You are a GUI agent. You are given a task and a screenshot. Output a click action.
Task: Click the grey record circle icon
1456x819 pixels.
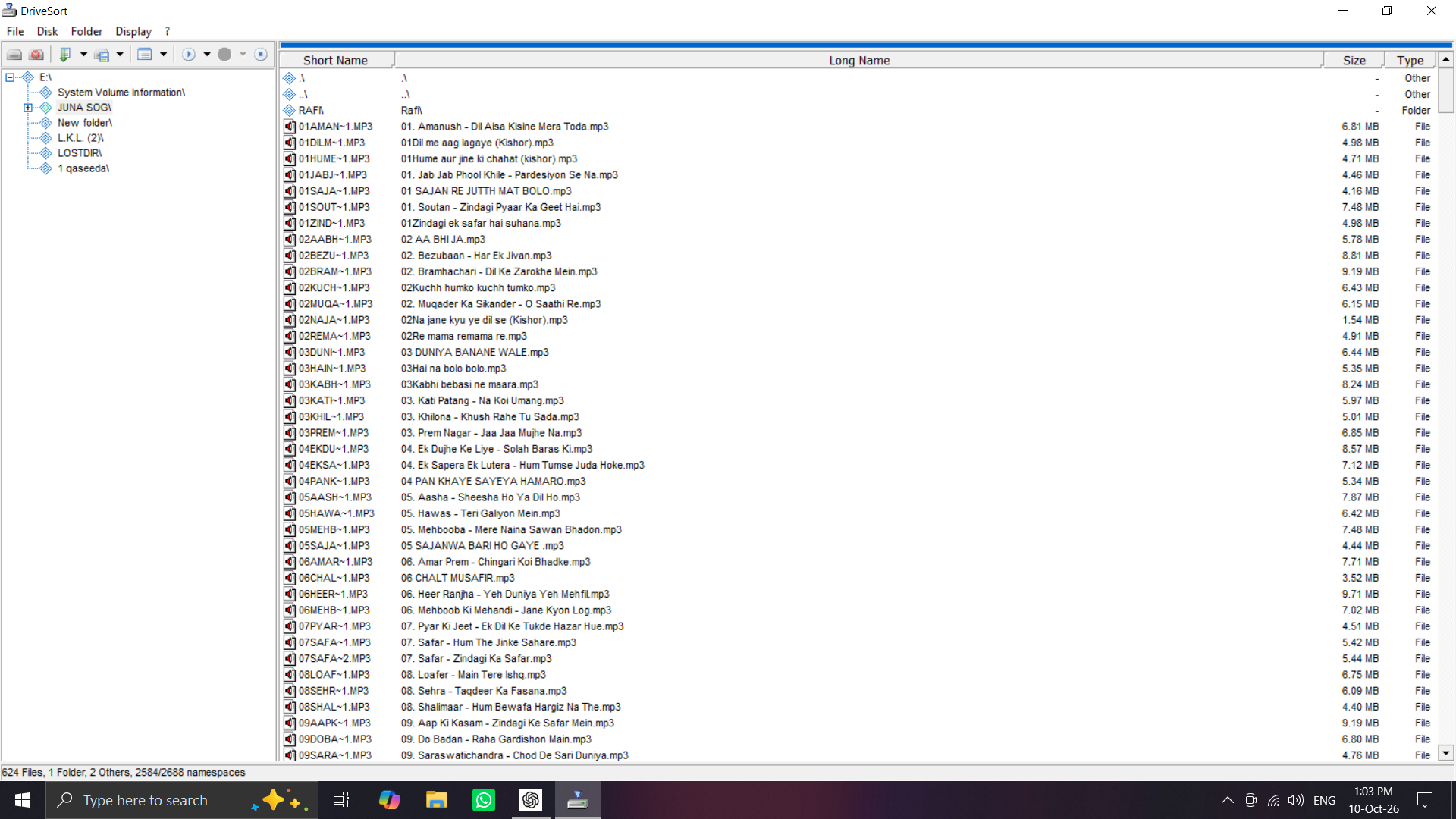click(x=224, y=55)
